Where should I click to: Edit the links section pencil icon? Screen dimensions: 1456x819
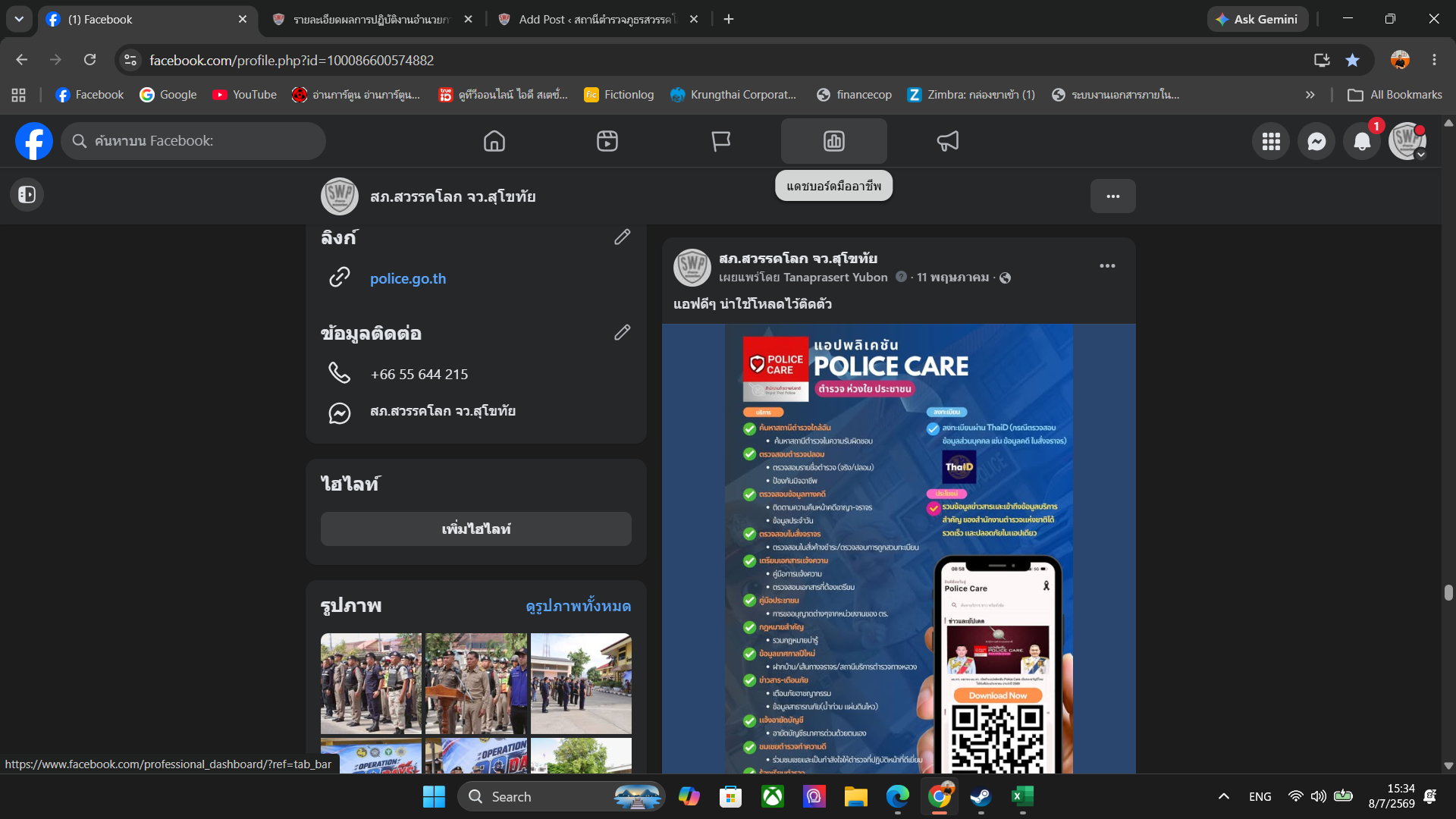point(622,237)
